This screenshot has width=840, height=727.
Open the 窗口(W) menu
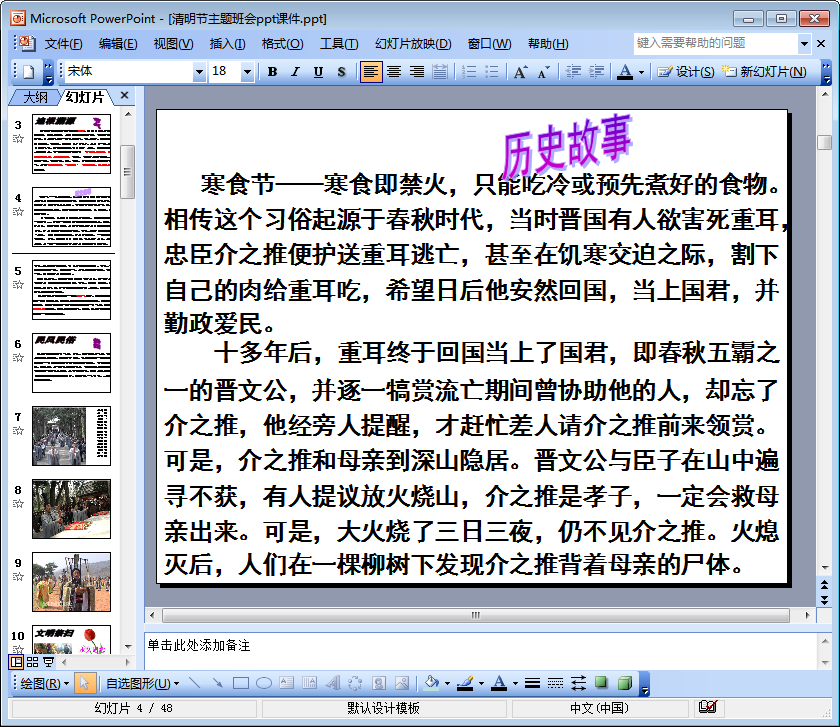pyautogui.click(x=490, y=44)
